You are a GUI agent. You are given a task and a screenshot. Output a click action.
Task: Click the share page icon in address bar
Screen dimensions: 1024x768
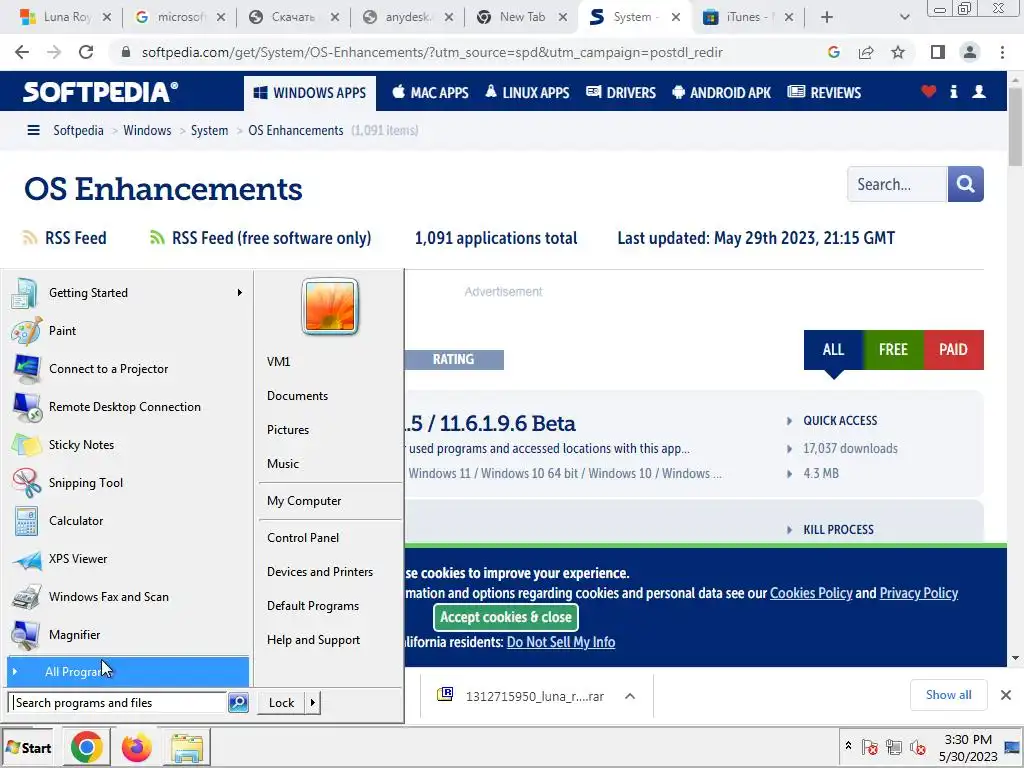pyautogui.click(x=866, y=52)
